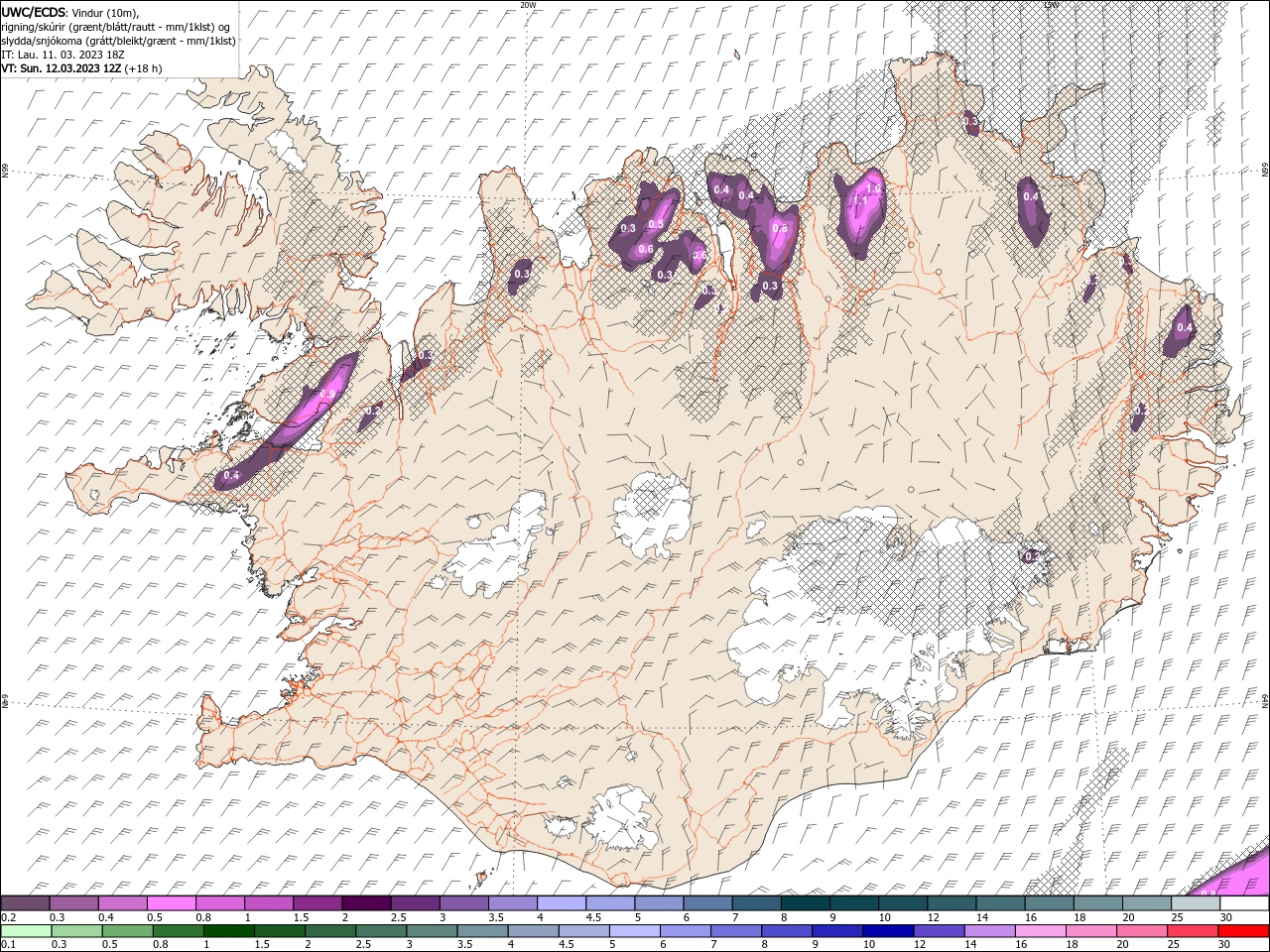
Task: Select the 6 swatch in the snow scale
Action: click(x=707, y=903)
